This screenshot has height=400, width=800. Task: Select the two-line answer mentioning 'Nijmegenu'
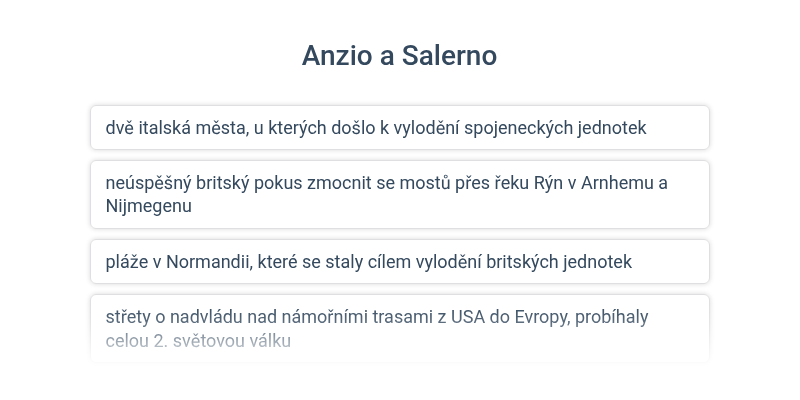pyautogui.click(x=400, y=194)
